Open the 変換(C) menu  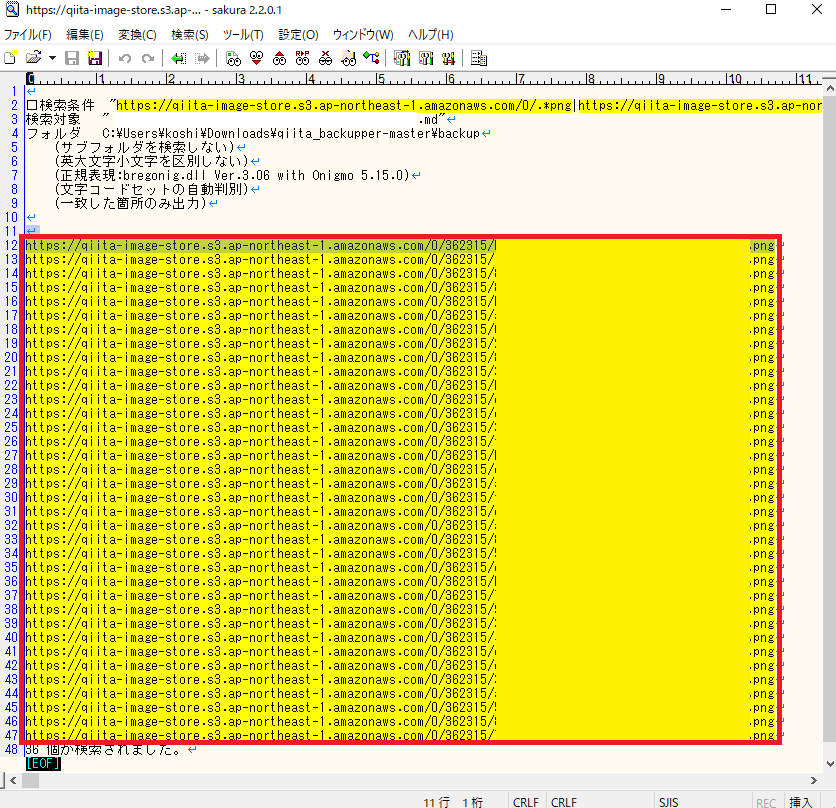click(137, 35)
